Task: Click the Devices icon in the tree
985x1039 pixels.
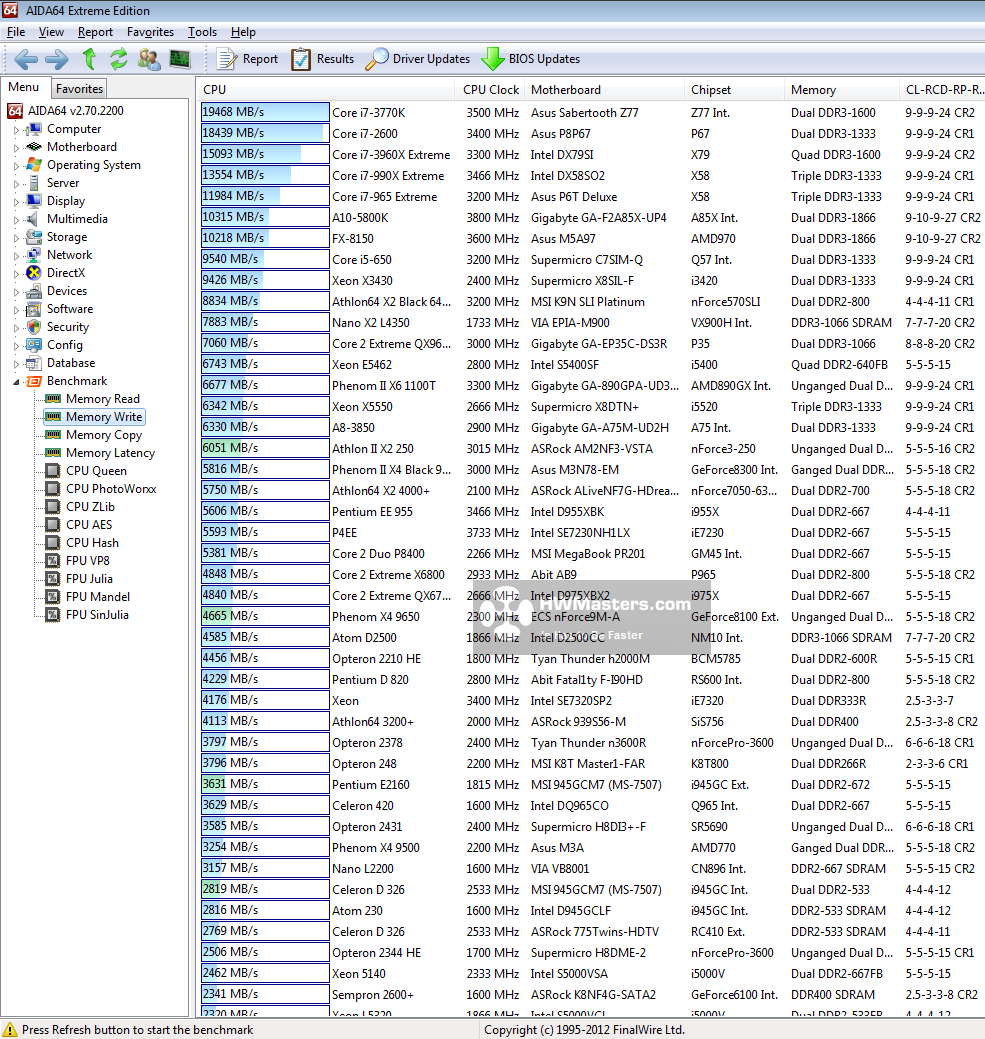Action: 34,290
